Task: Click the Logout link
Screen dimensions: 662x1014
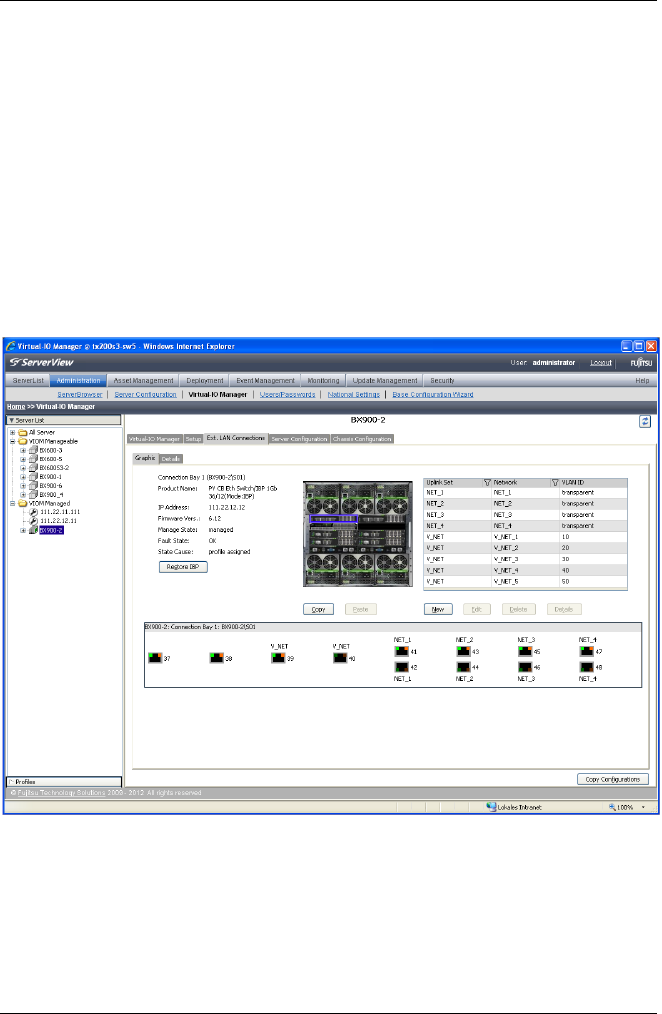Action: coord(601,363)
